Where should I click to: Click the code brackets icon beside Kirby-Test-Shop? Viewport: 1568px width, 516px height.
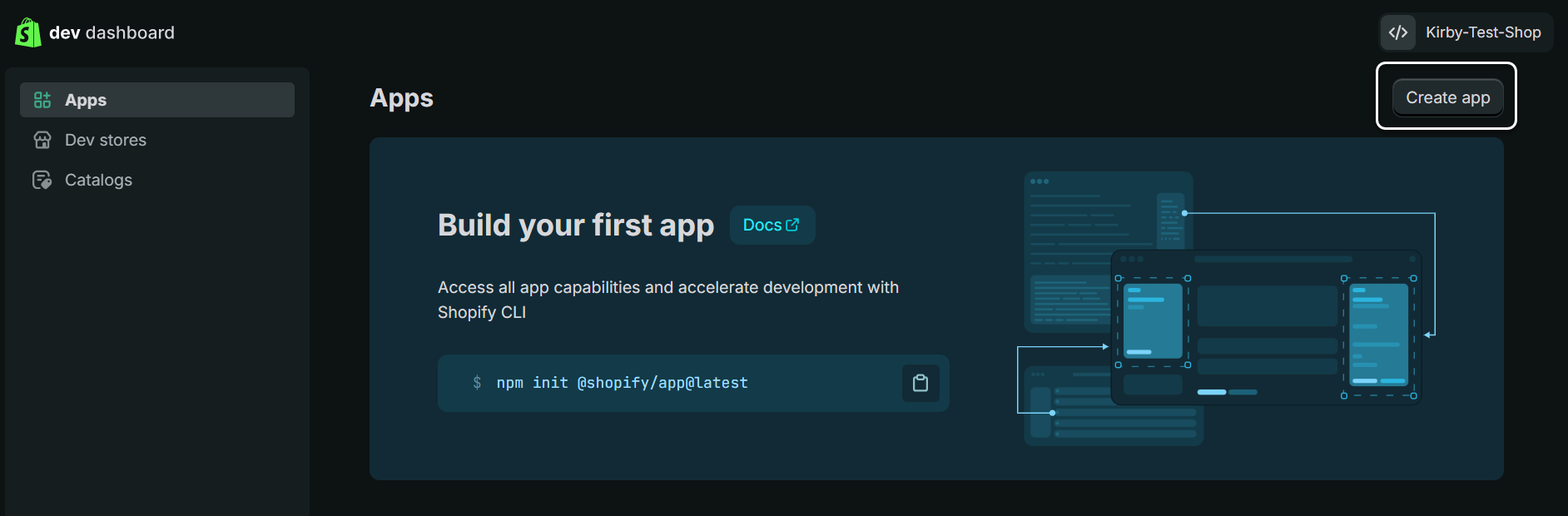coord(1398,32)
